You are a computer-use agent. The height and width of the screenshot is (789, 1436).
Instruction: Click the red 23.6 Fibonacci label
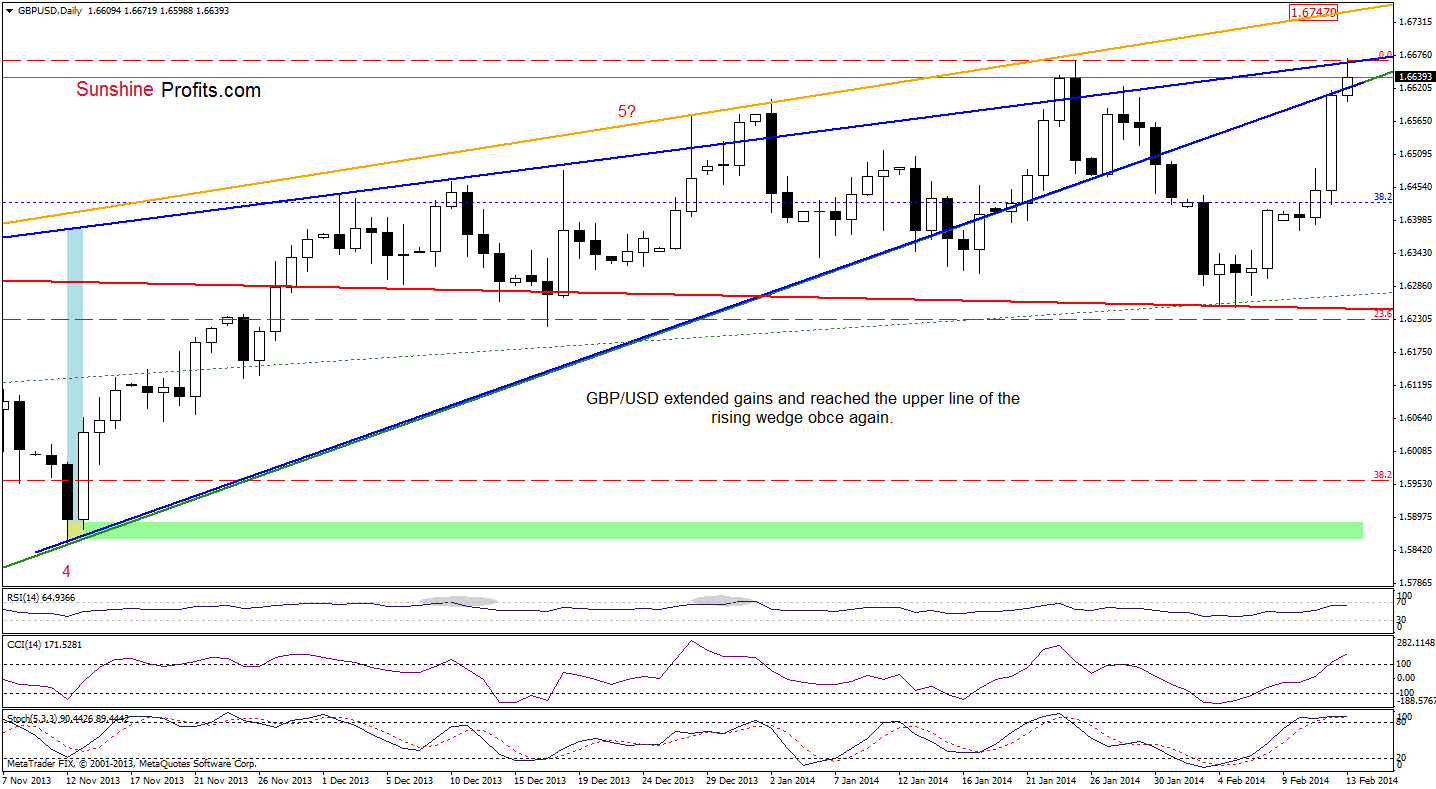1383,314
